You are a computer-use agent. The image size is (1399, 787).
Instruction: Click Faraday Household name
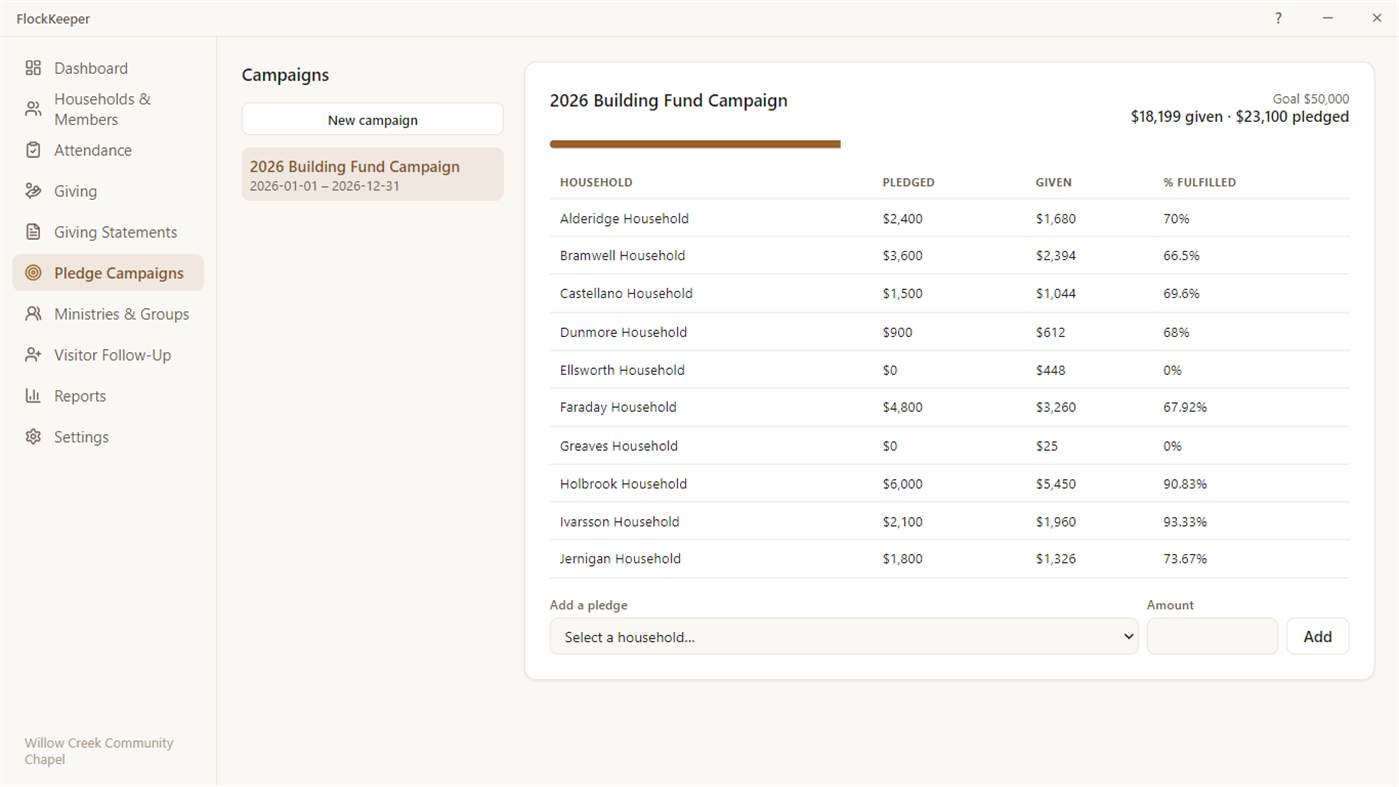point(618,408)
